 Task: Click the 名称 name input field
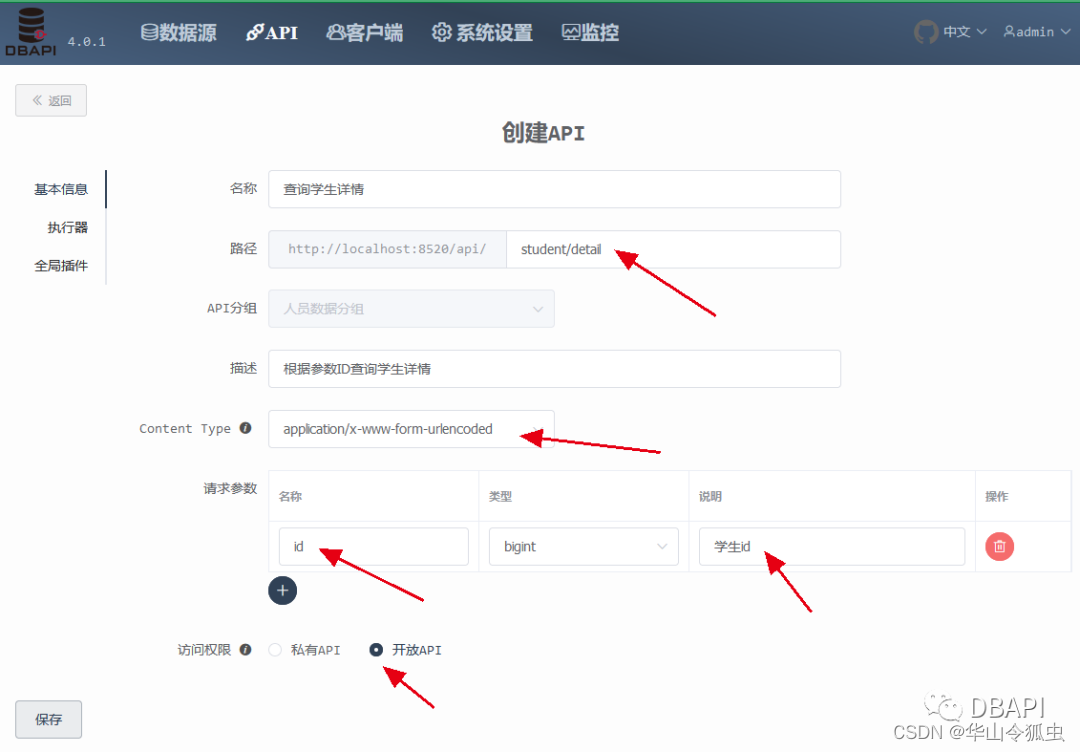point(553,189)
